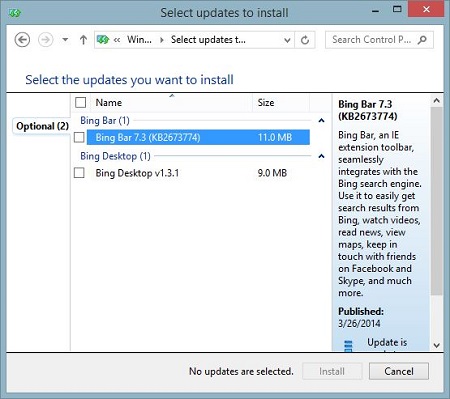This screenshot has height=399, width=450.
Task: Click the details pane scroll up arrow
Action: tap(437, 100)
